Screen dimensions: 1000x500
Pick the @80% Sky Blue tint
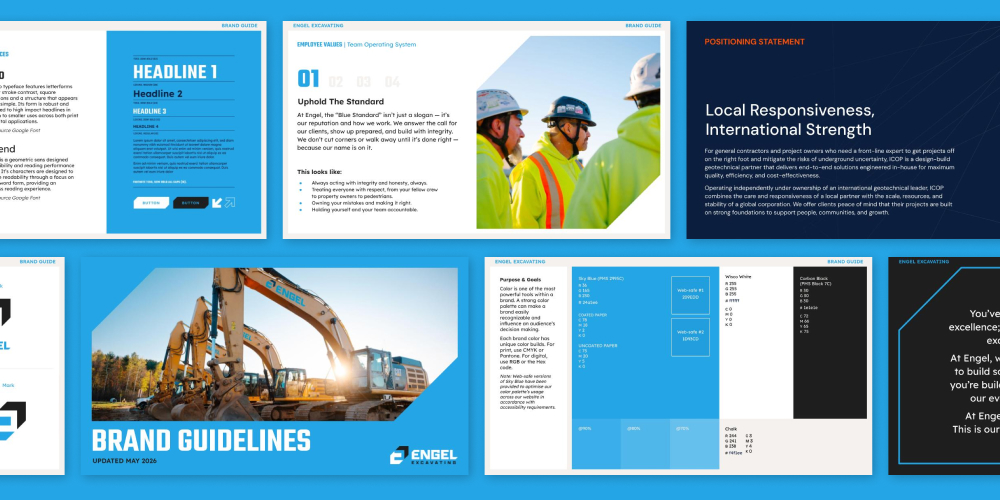pyautogui.click(x=645, y=444)
